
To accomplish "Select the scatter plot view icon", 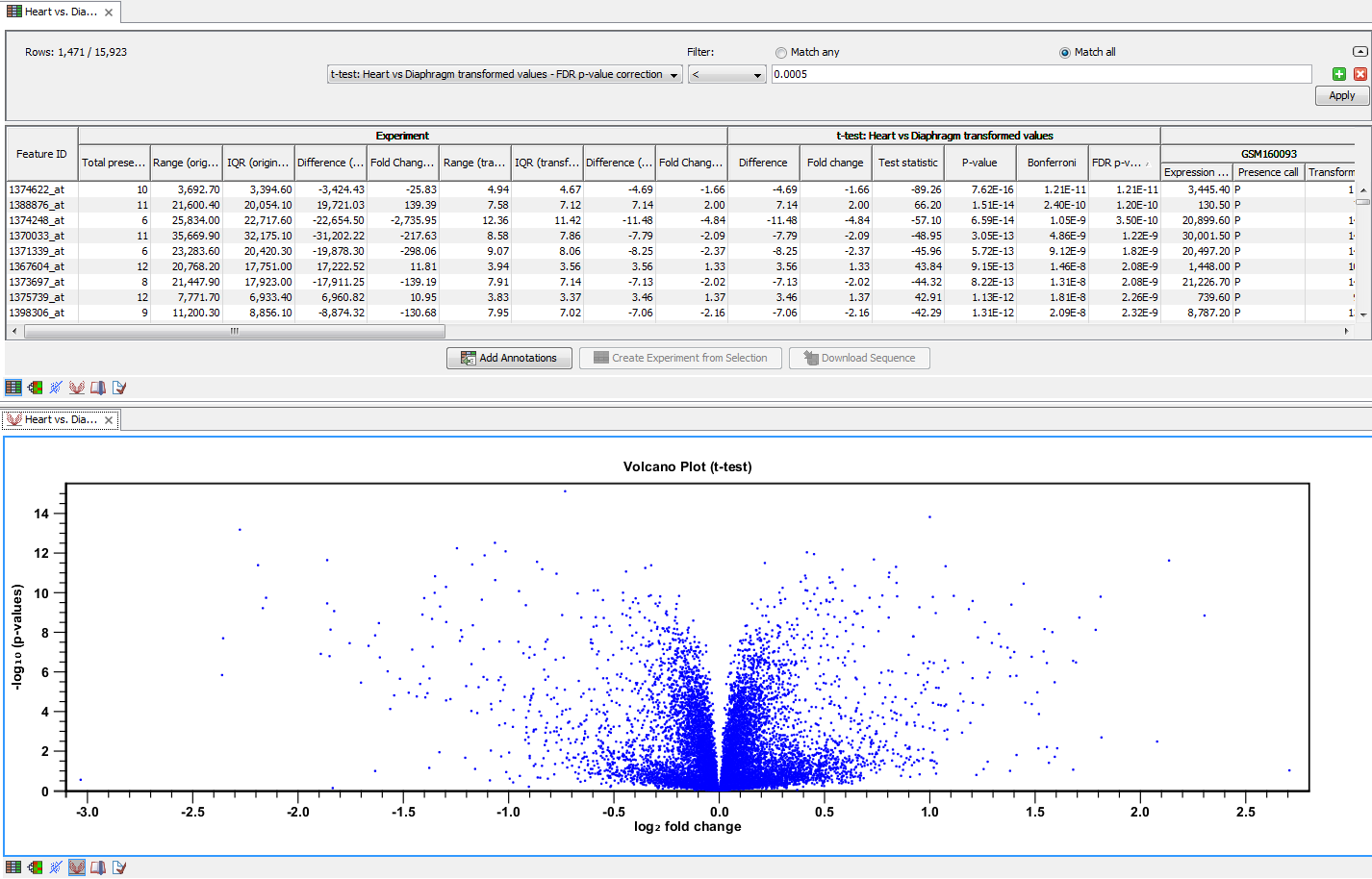I will [x=55, y=387].
